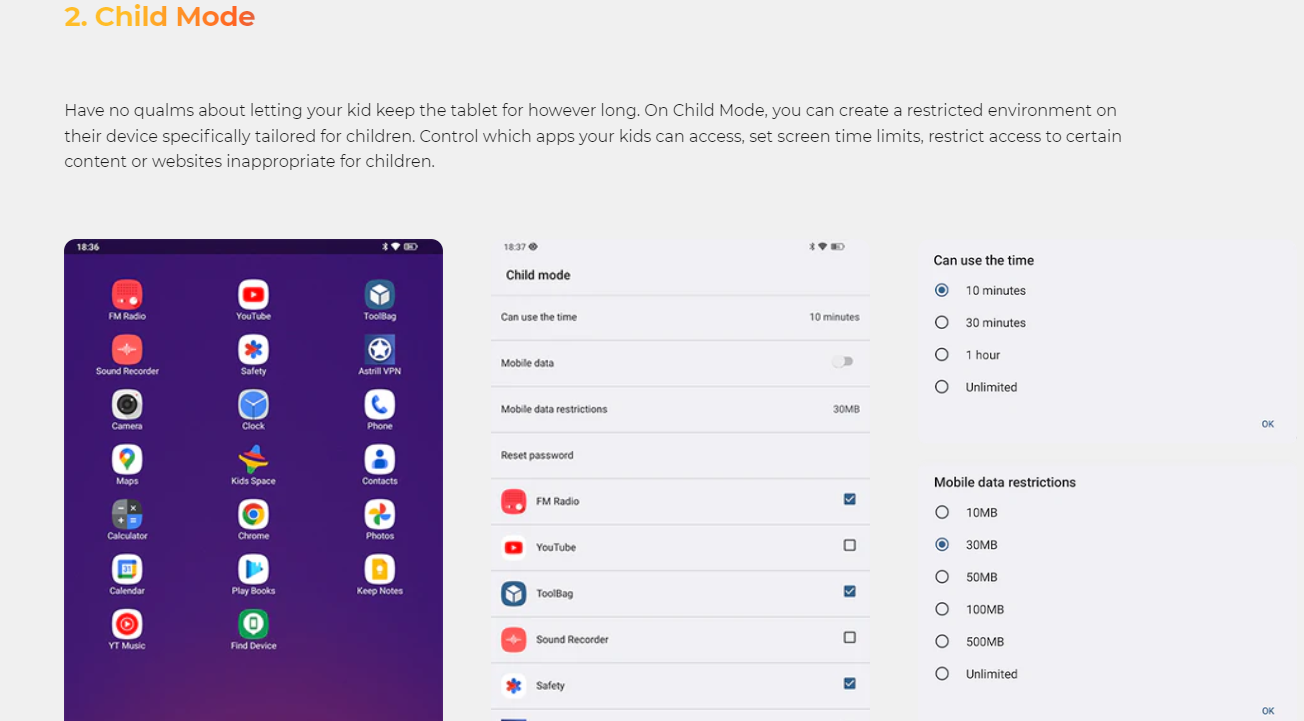Open the Play Books app icon
This screenshot has width=1304, height=721.
pos(253,570)
